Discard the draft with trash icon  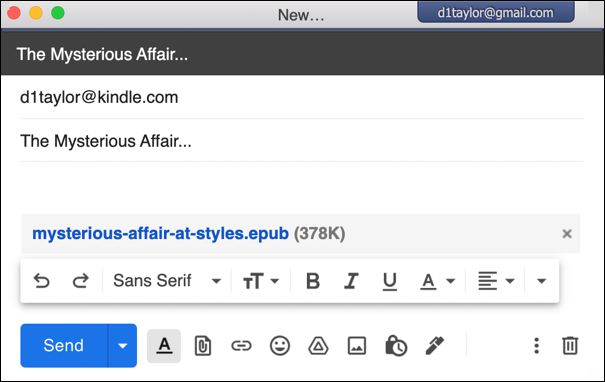tap(570, 346)
